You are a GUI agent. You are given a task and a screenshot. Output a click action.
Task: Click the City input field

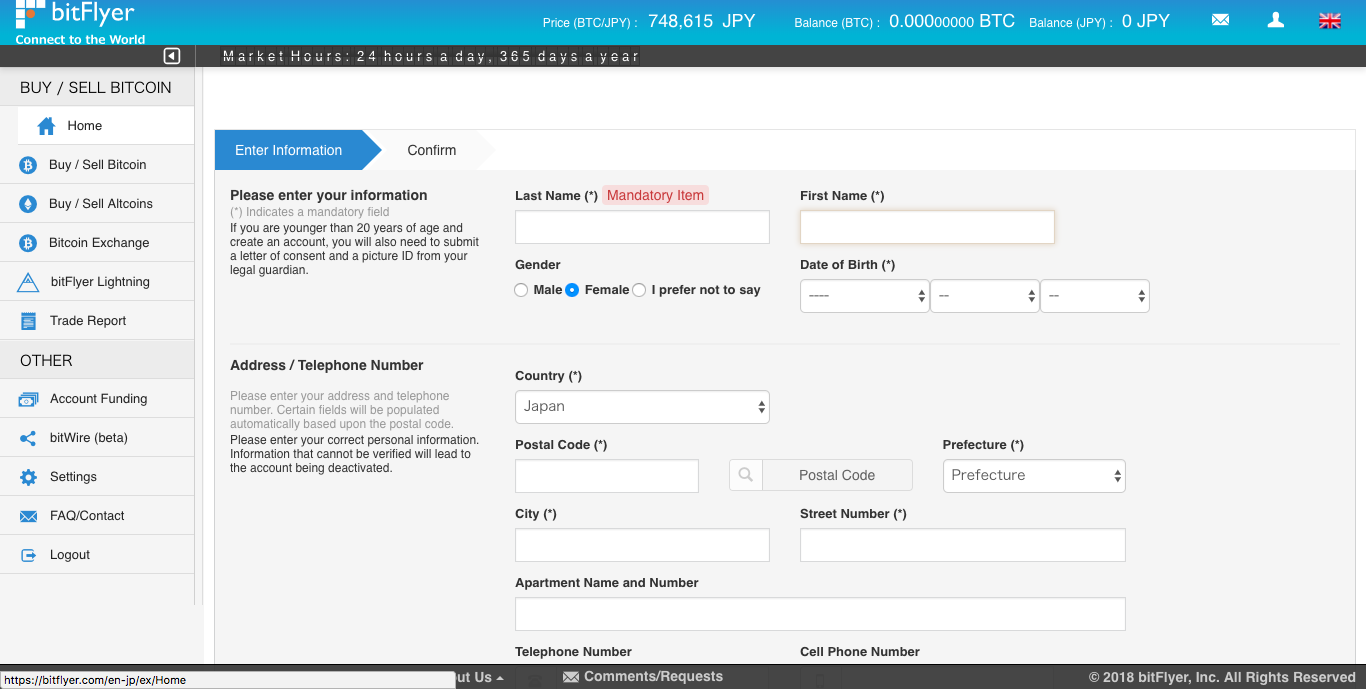[x=642, y=545]
